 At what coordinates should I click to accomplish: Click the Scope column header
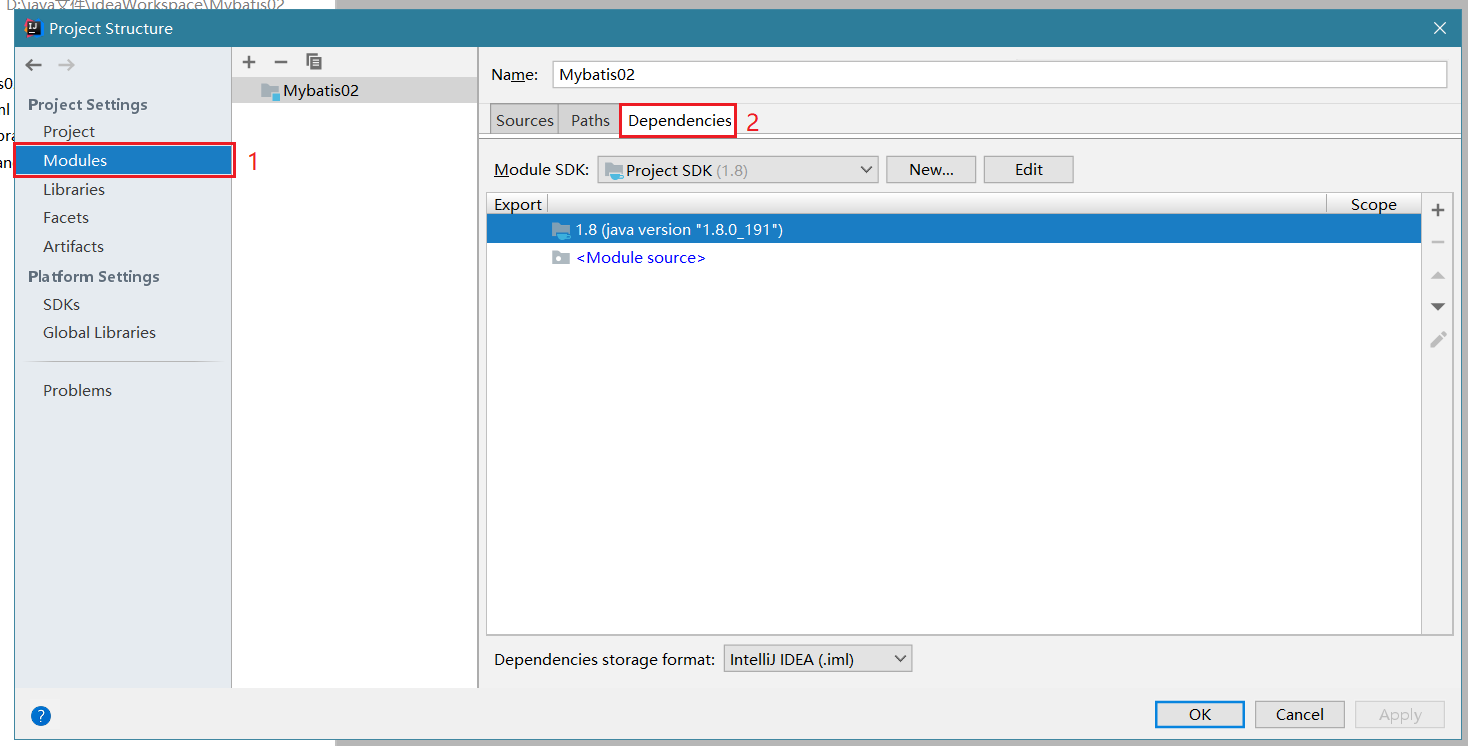(1374, 204)
